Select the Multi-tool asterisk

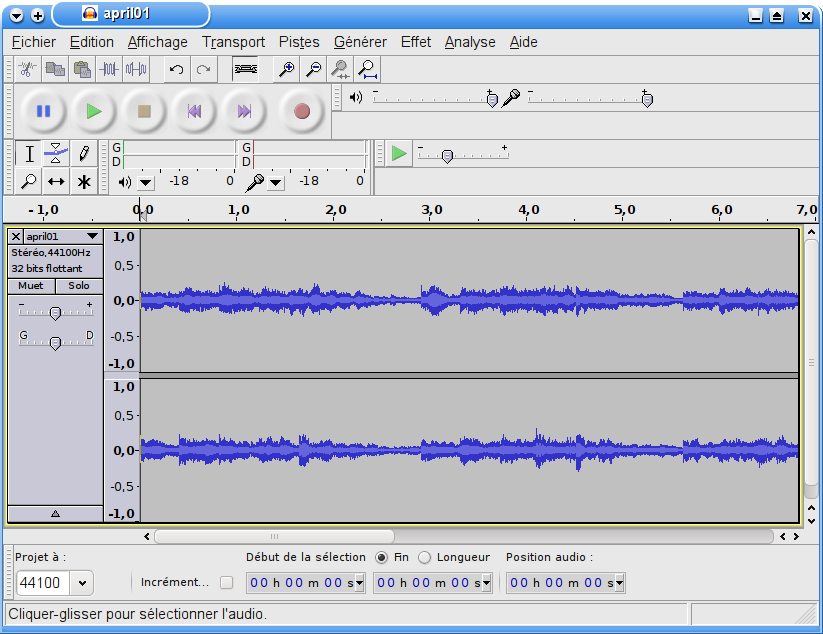coord(83,182)
